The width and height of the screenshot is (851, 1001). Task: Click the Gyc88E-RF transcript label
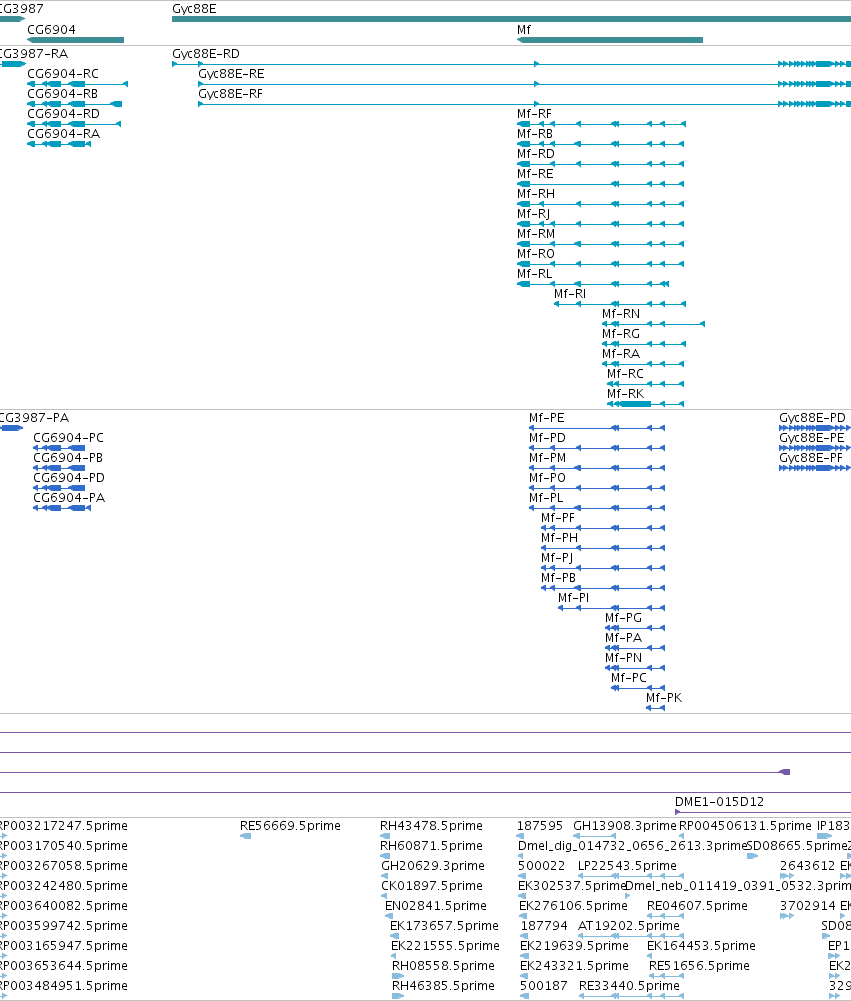[x=230, y=94]
